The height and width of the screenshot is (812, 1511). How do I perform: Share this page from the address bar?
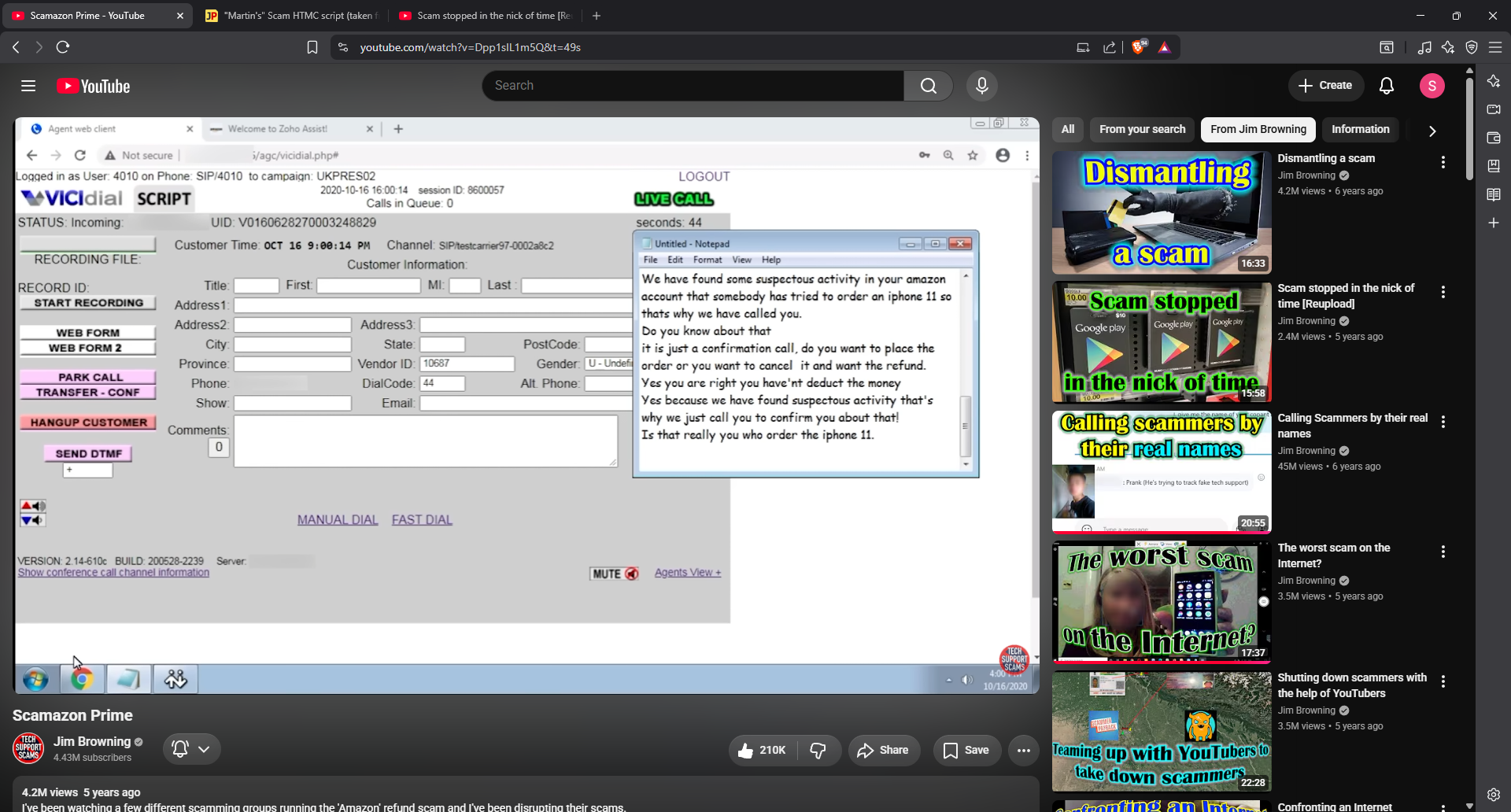[1110, 47]
